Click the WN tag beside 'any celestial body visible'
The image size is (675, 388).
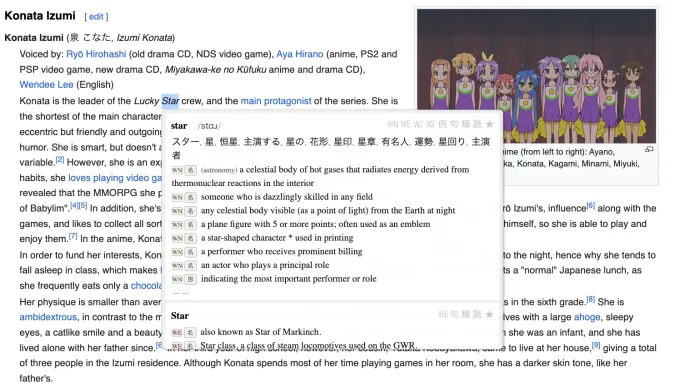[x=177, y=211]
